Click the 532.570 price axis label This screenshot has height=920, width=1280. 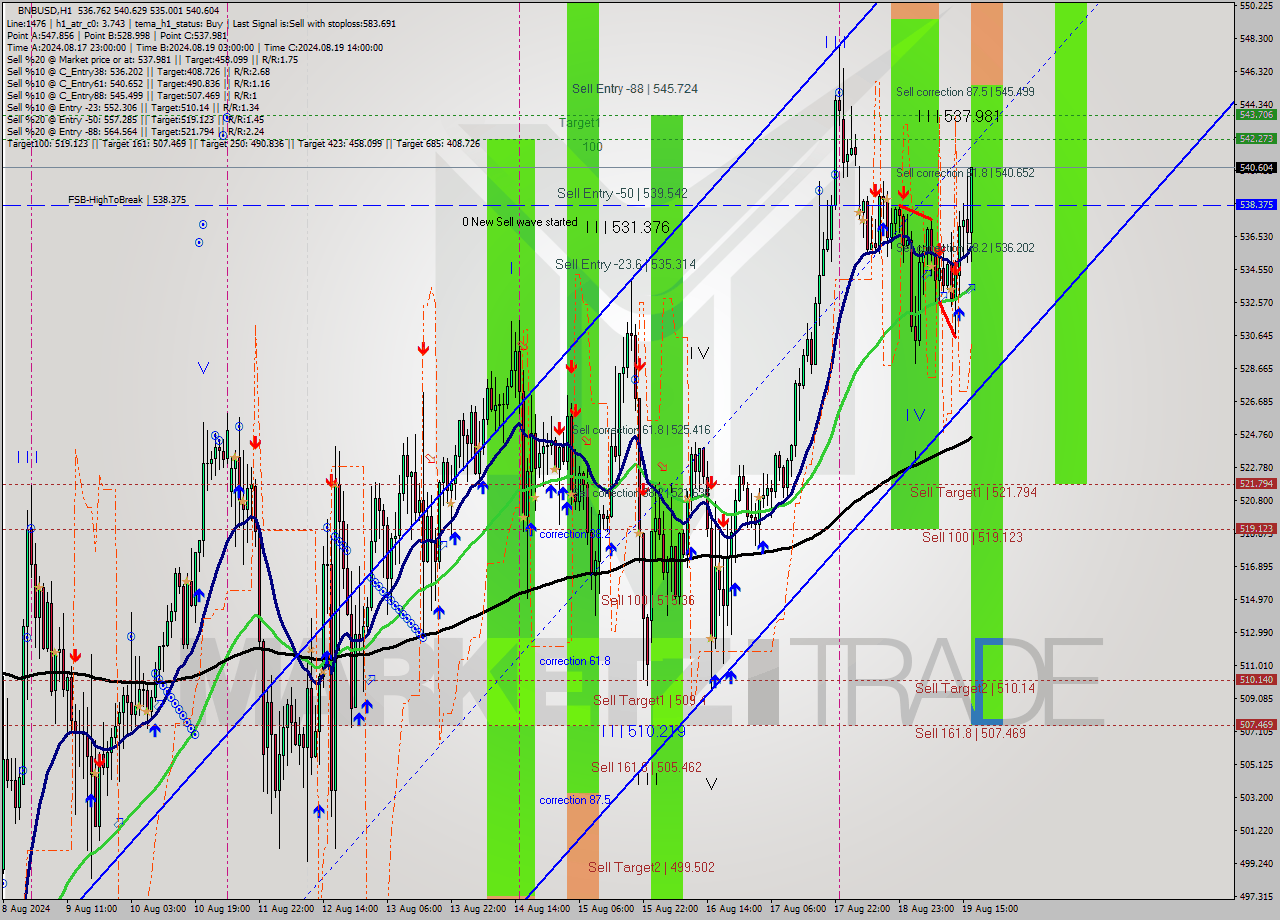(x=1256, y=302)
